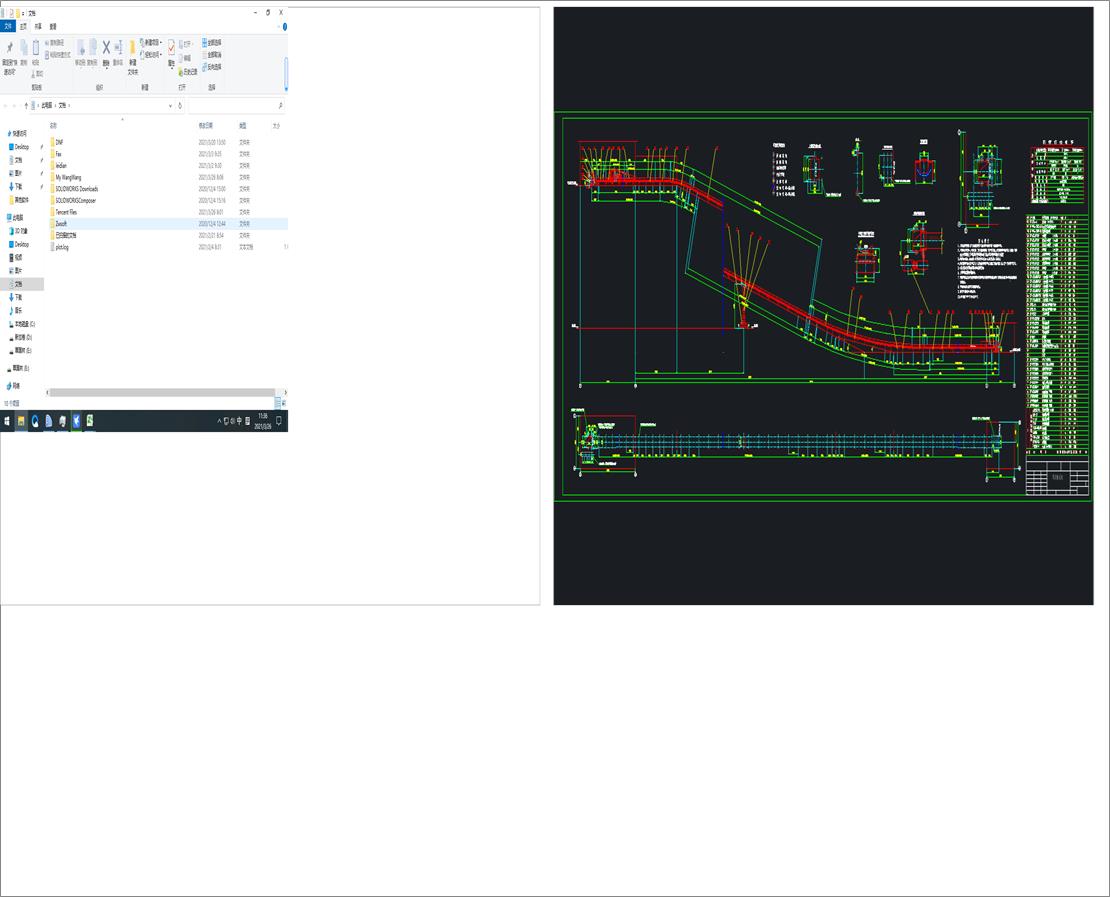The height and width of the screenshot is (897, 1110).
Task: Click the Copy icon in the ribbon
Action: [x=23, y=47]
